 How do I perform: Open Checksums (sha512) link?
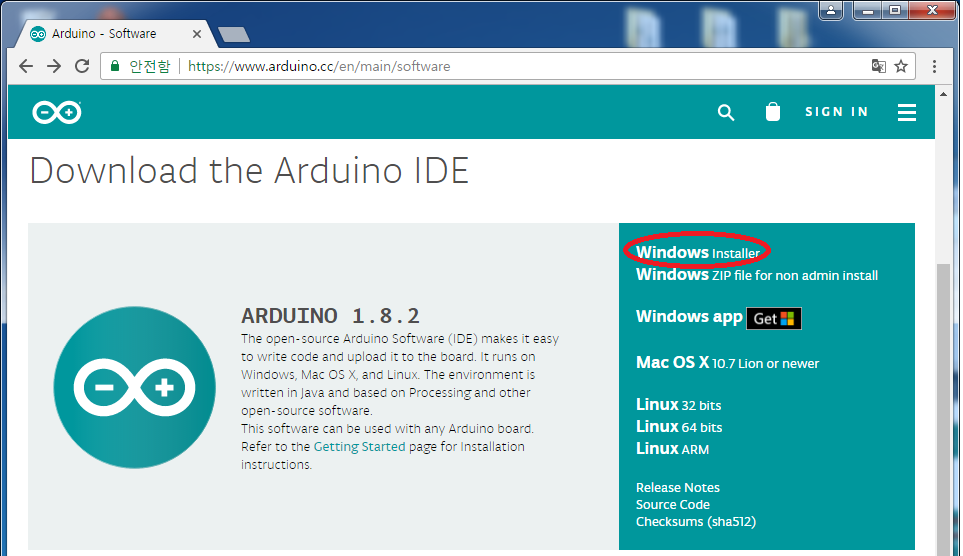point(696,522)
